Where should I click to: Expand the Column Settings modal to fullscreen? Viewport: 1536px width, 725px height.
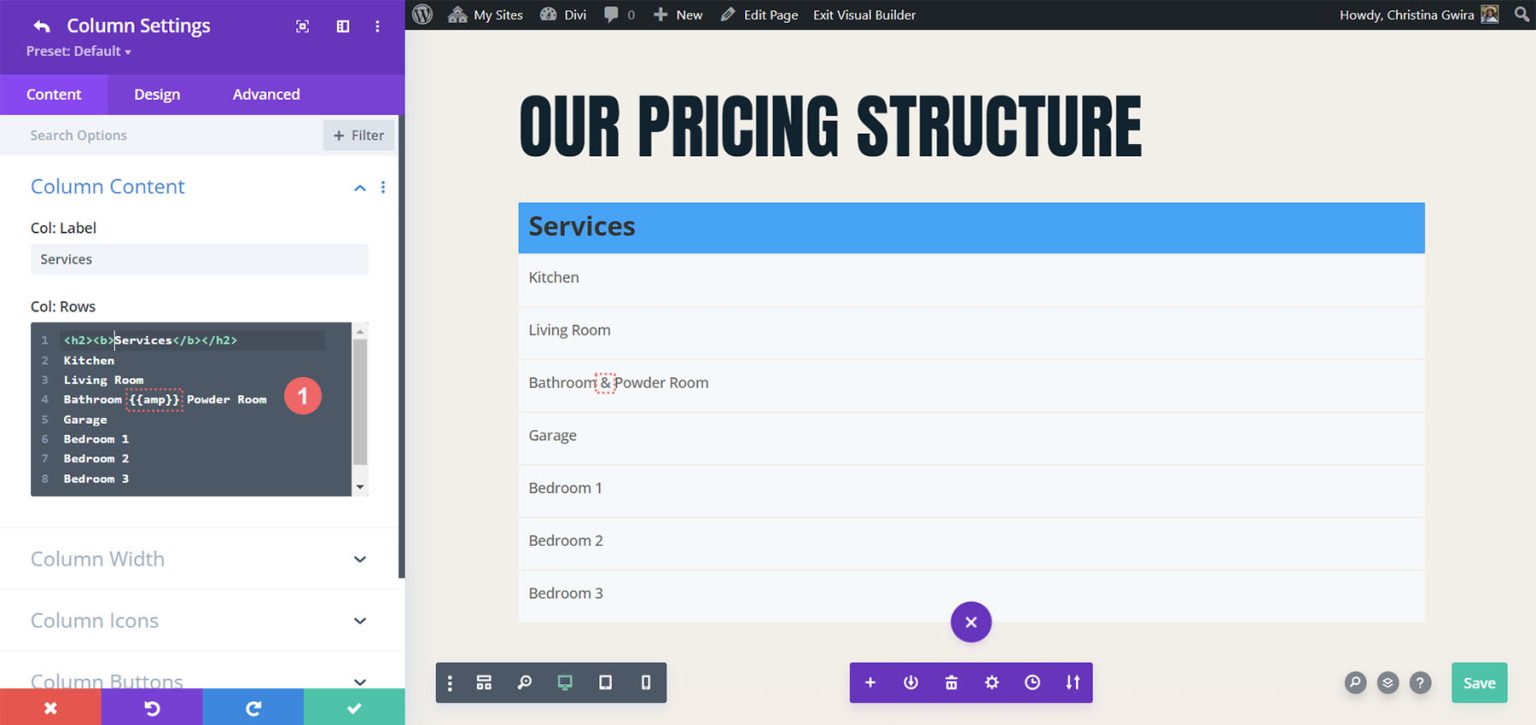[303, 26]
